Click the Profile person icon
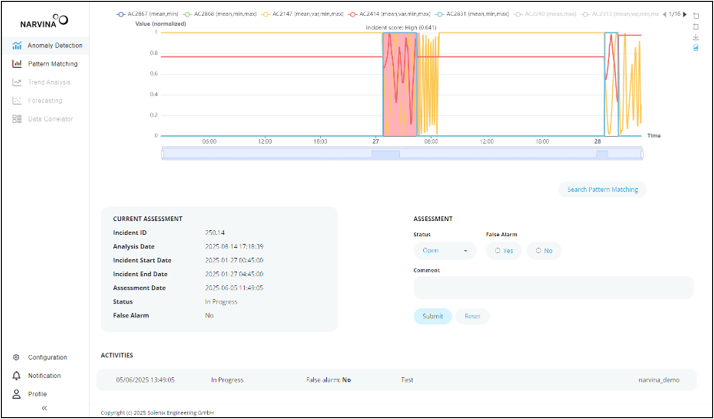Screen dimensions: 714x419 16,394
